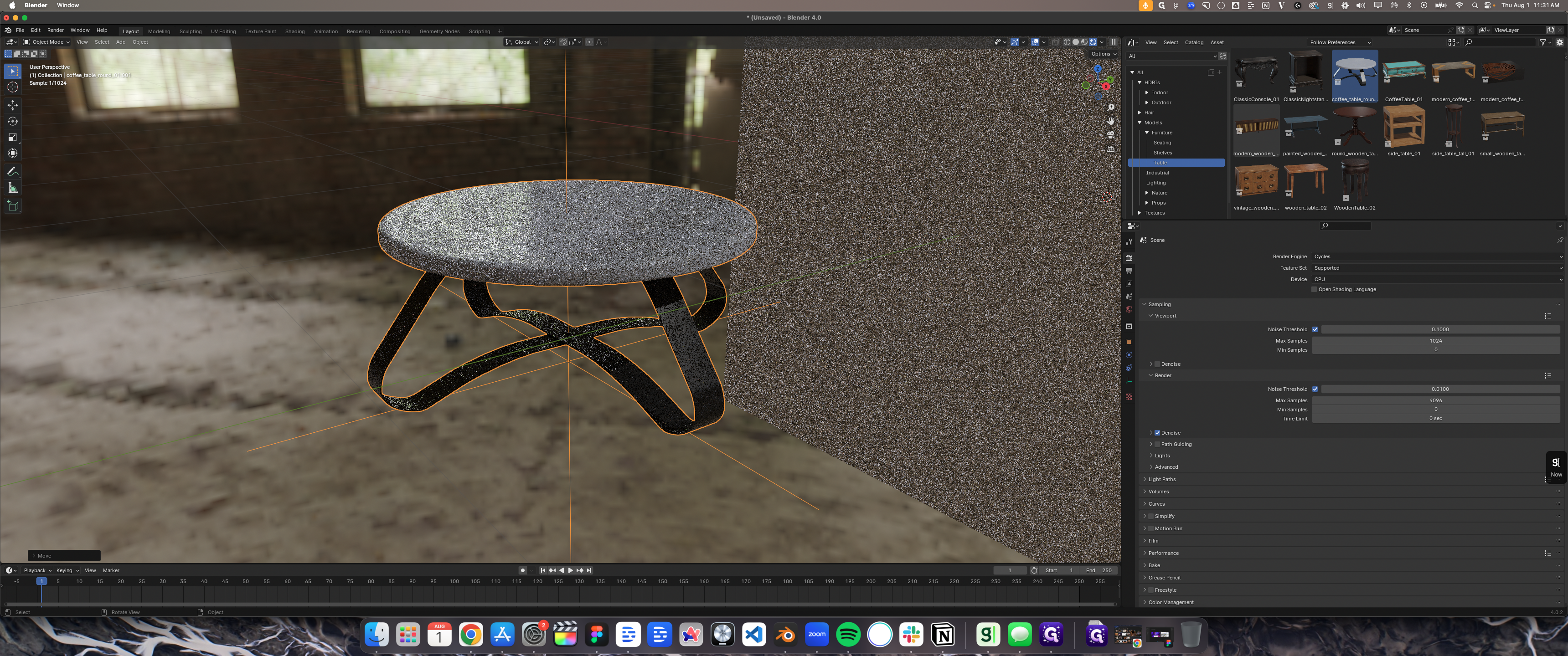Open the Global transform orientation dropdown
The height and width of the screenshot is (656, 1568).
tap(521, 42)
